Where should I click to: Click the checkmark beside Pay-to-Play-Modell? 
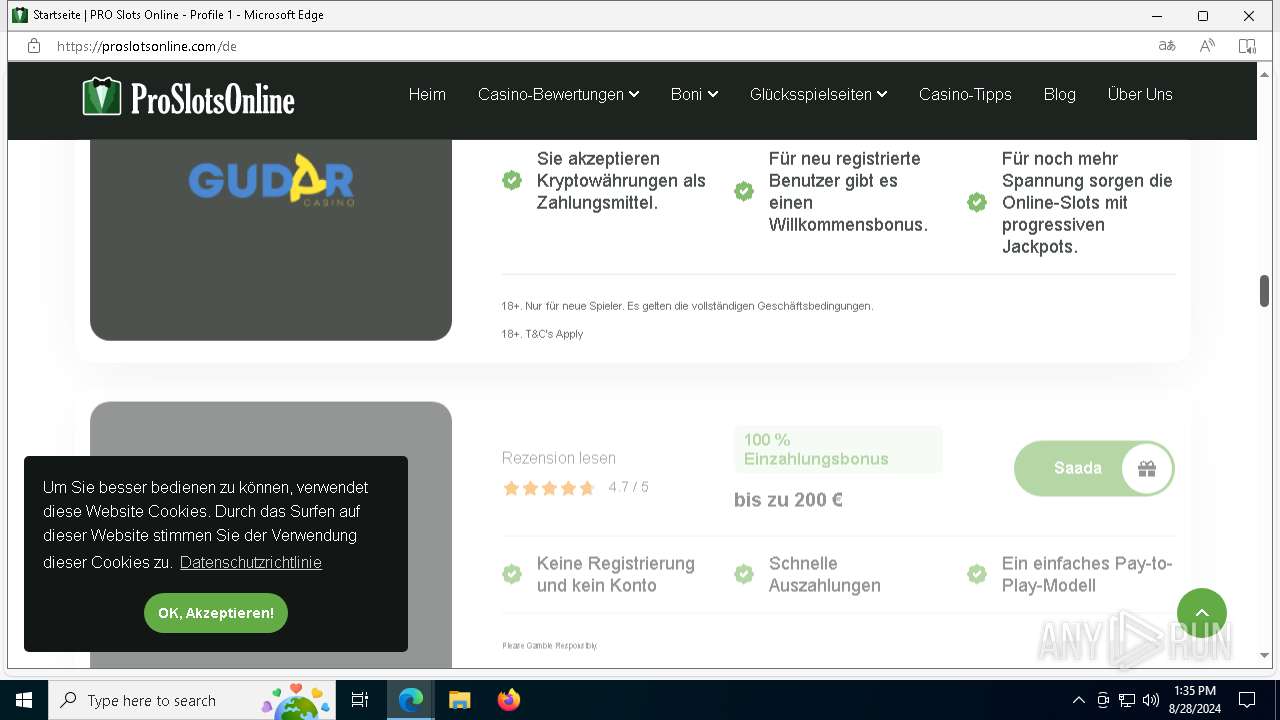977,574
